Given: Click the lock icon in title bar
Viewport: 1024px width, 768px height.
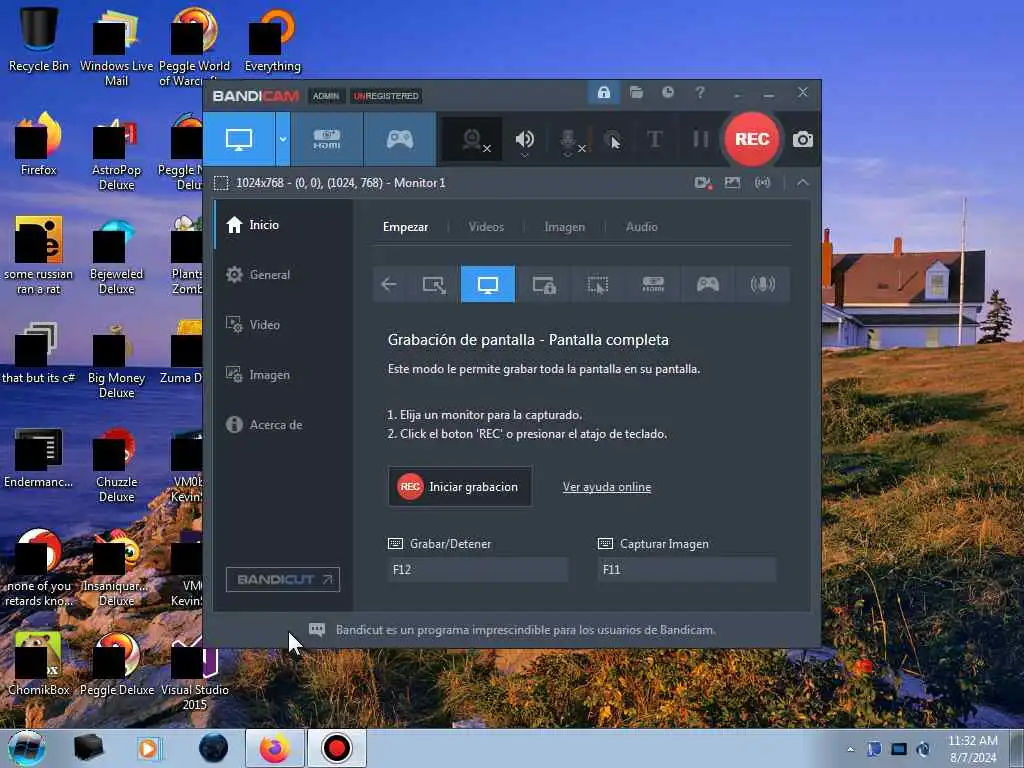Looking at the screenshot, I should pos(603,93).
